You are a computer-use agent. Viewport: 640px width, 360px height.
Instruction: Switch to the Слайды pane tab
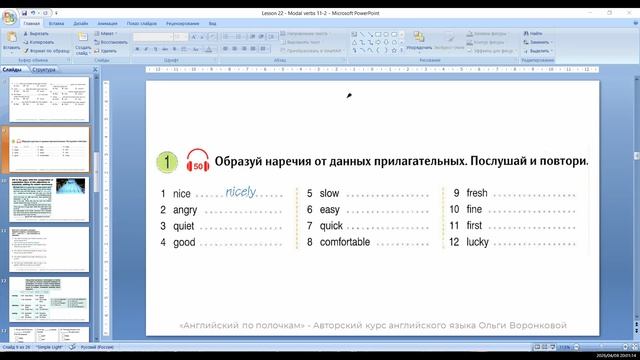[12, 70]
